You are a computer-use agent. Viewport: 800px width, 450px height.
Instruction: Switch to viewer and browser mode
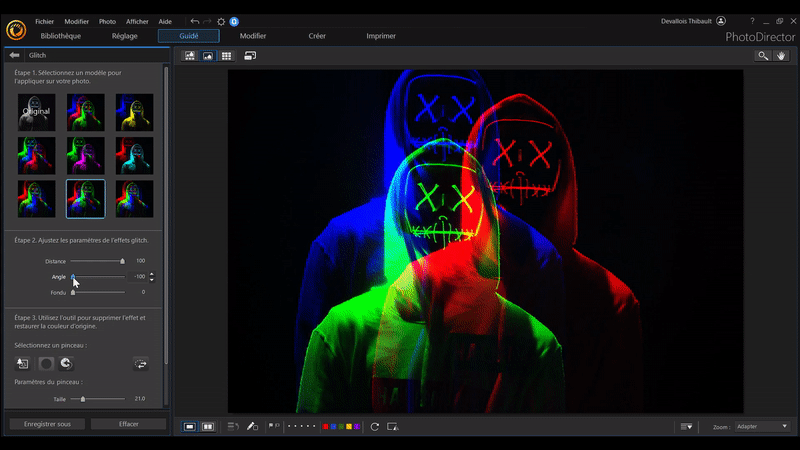[x=190, y=56]
